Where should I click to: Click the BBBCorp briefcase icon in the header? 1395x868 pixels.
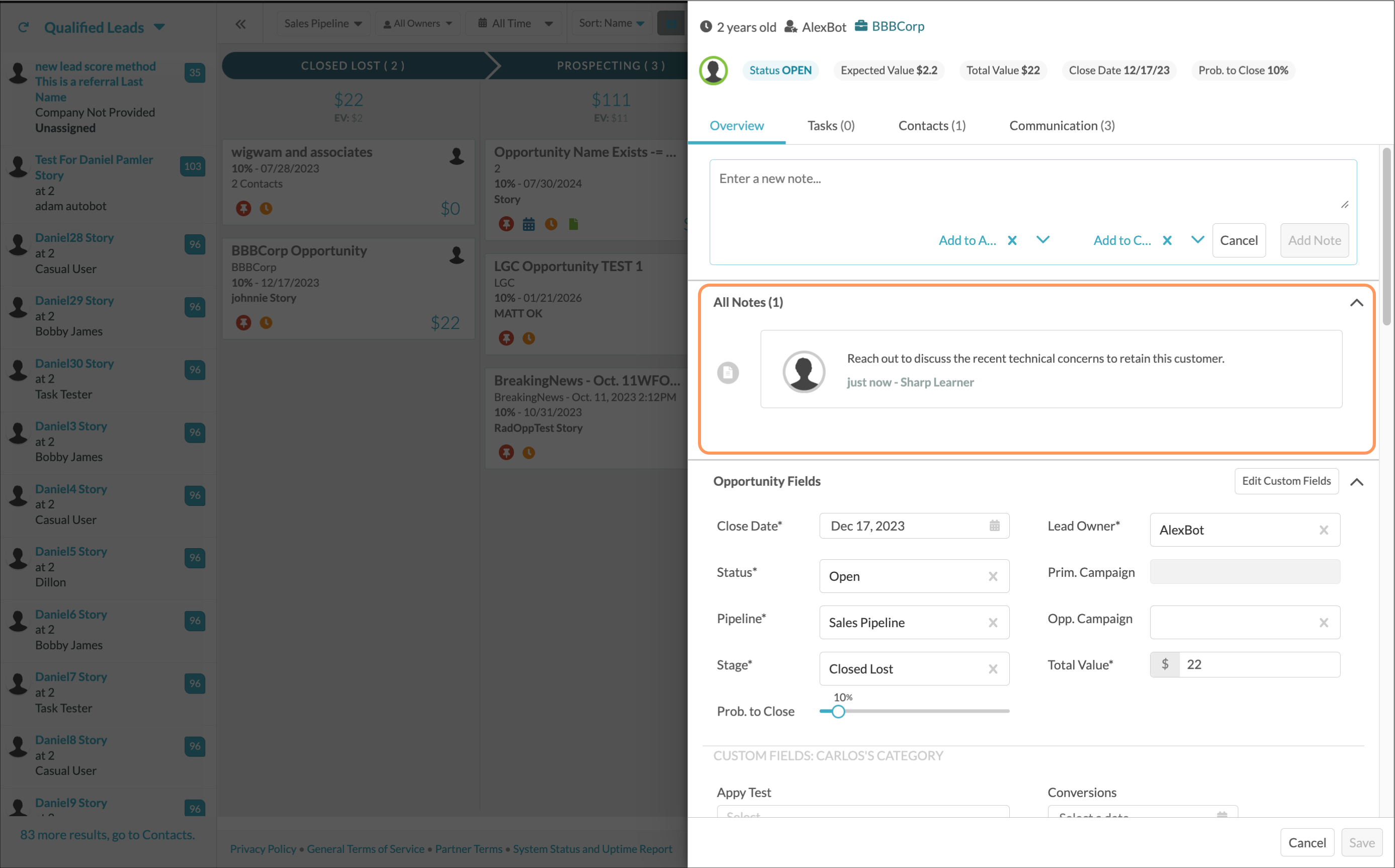pos(860,25)
